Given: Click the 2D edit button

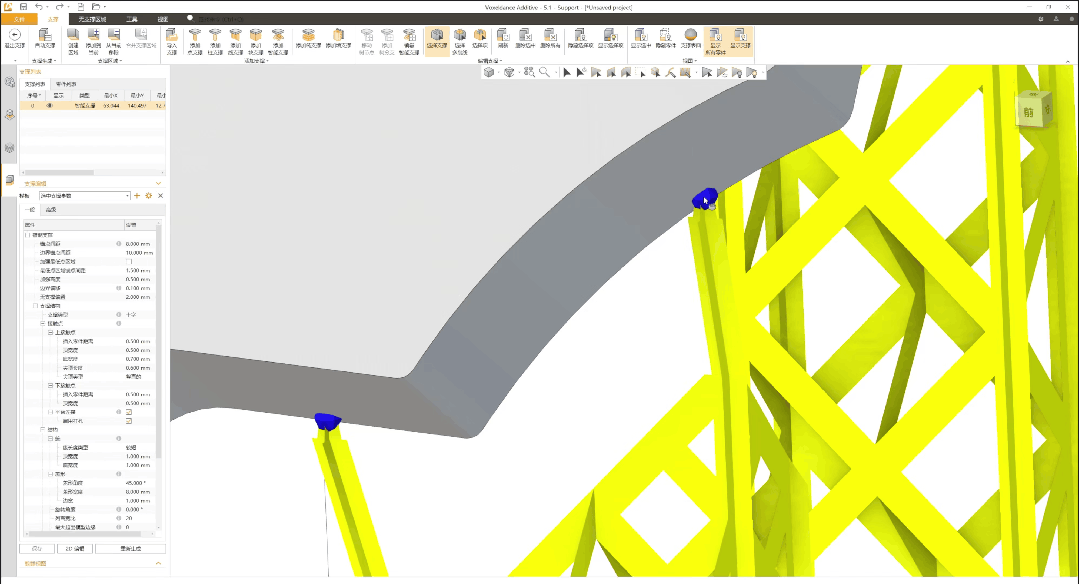Looking at the screenshot, I should click(75, 549).
